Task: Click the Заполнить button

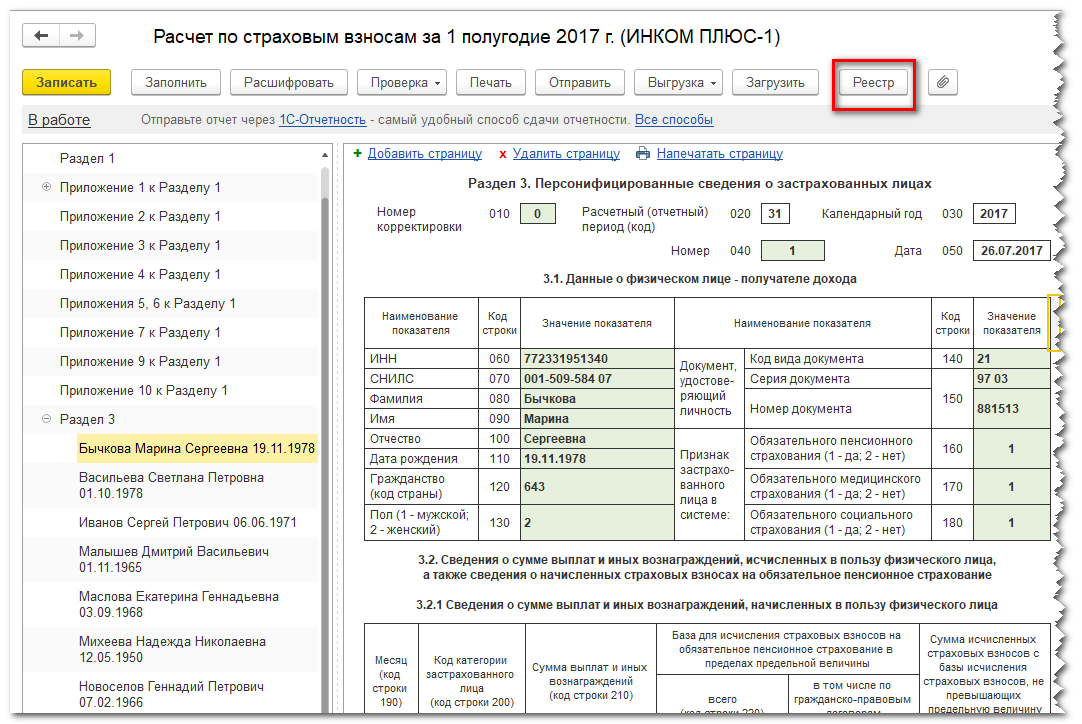Action: (x=176, y=82)
